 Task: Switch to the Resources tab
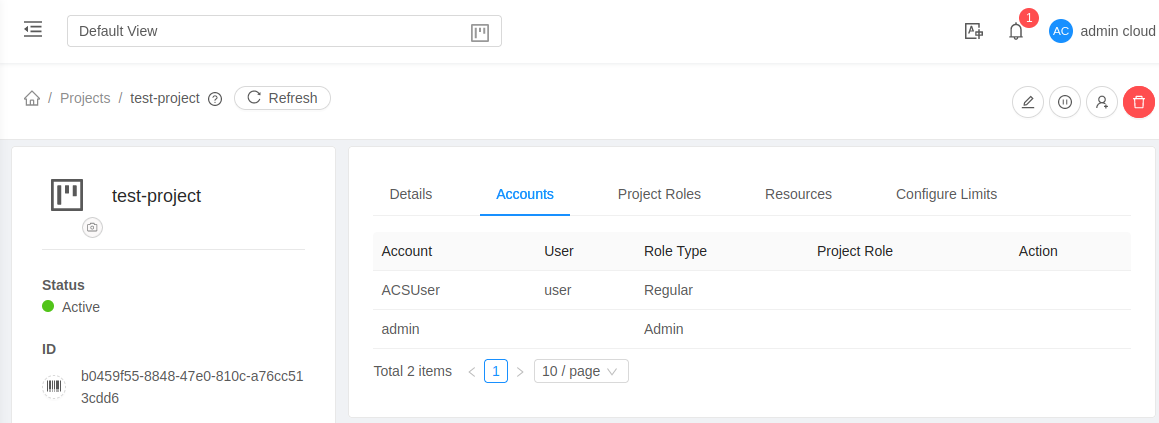point(798,194)
